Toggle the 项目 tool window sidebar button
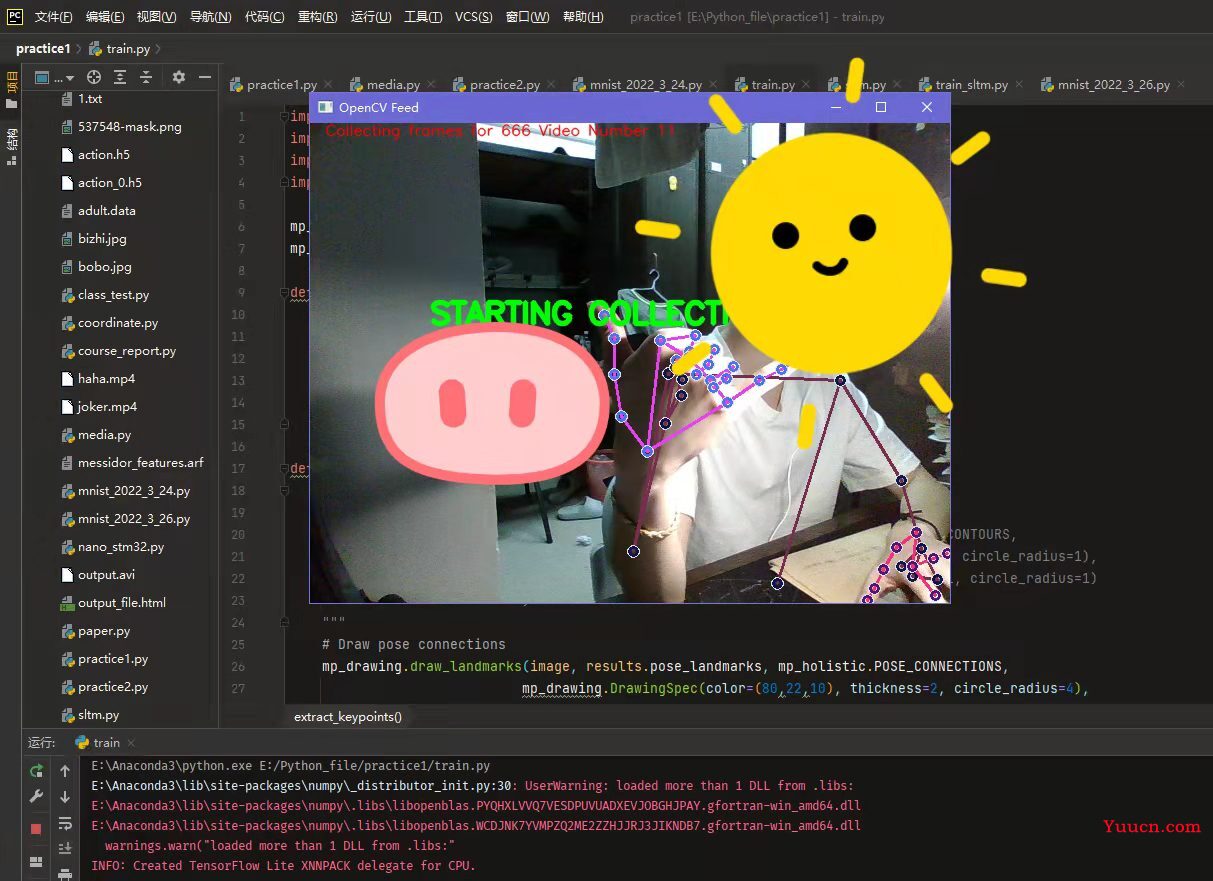This screenshot has height=881, width=1213. tap(11, 89)
